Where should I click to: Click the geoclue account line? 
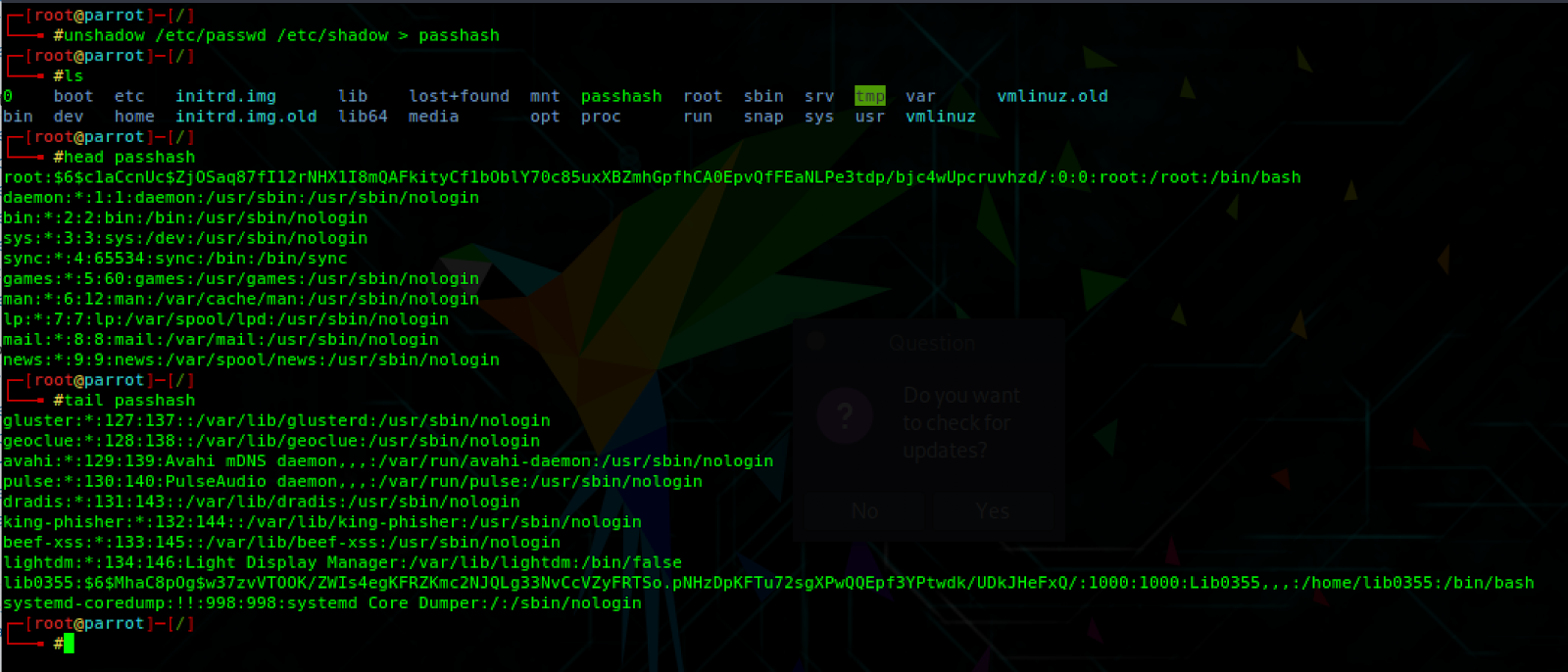coord(271,441)
